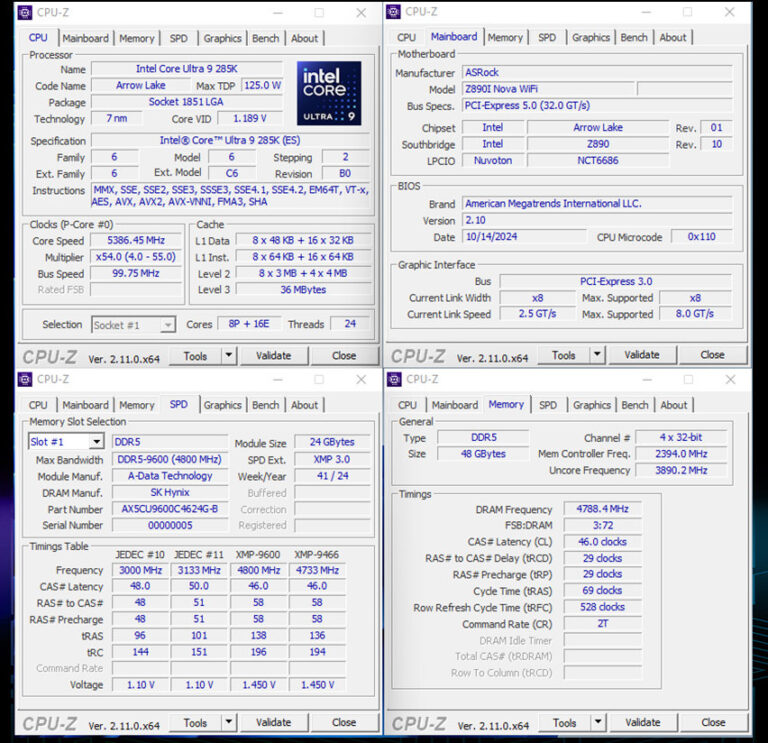Open the SPD tab in the Memory window
Image resolution: width=768 pixels, height=743 pixels.
pos(548,405)
